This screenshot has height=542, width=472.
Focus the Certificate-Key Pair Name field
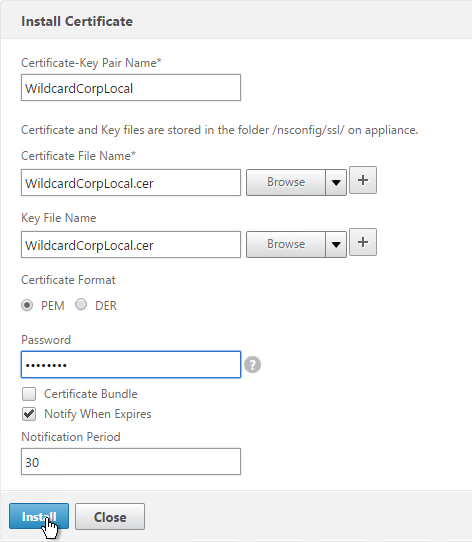(131, 88)
